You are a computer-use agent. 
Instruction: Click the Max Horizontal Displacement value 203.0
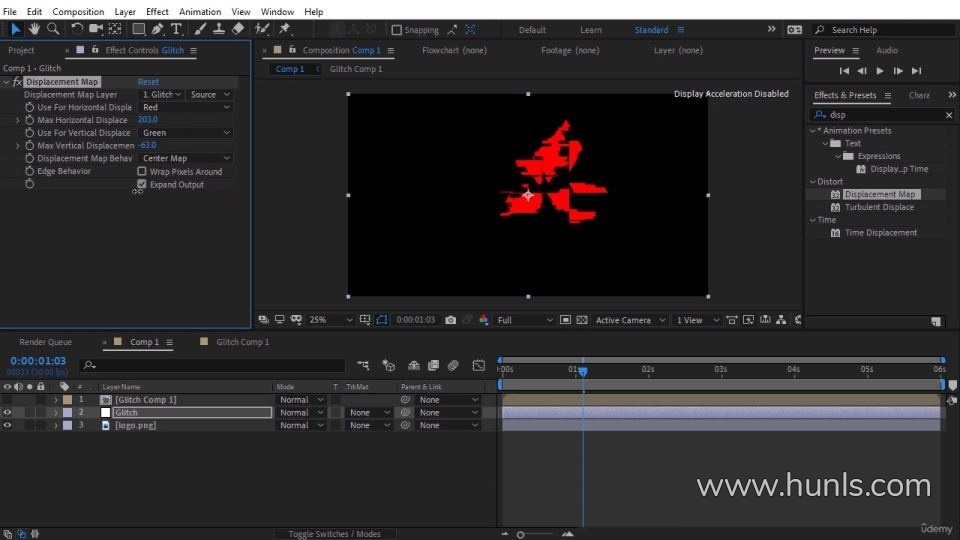[148, 120]
